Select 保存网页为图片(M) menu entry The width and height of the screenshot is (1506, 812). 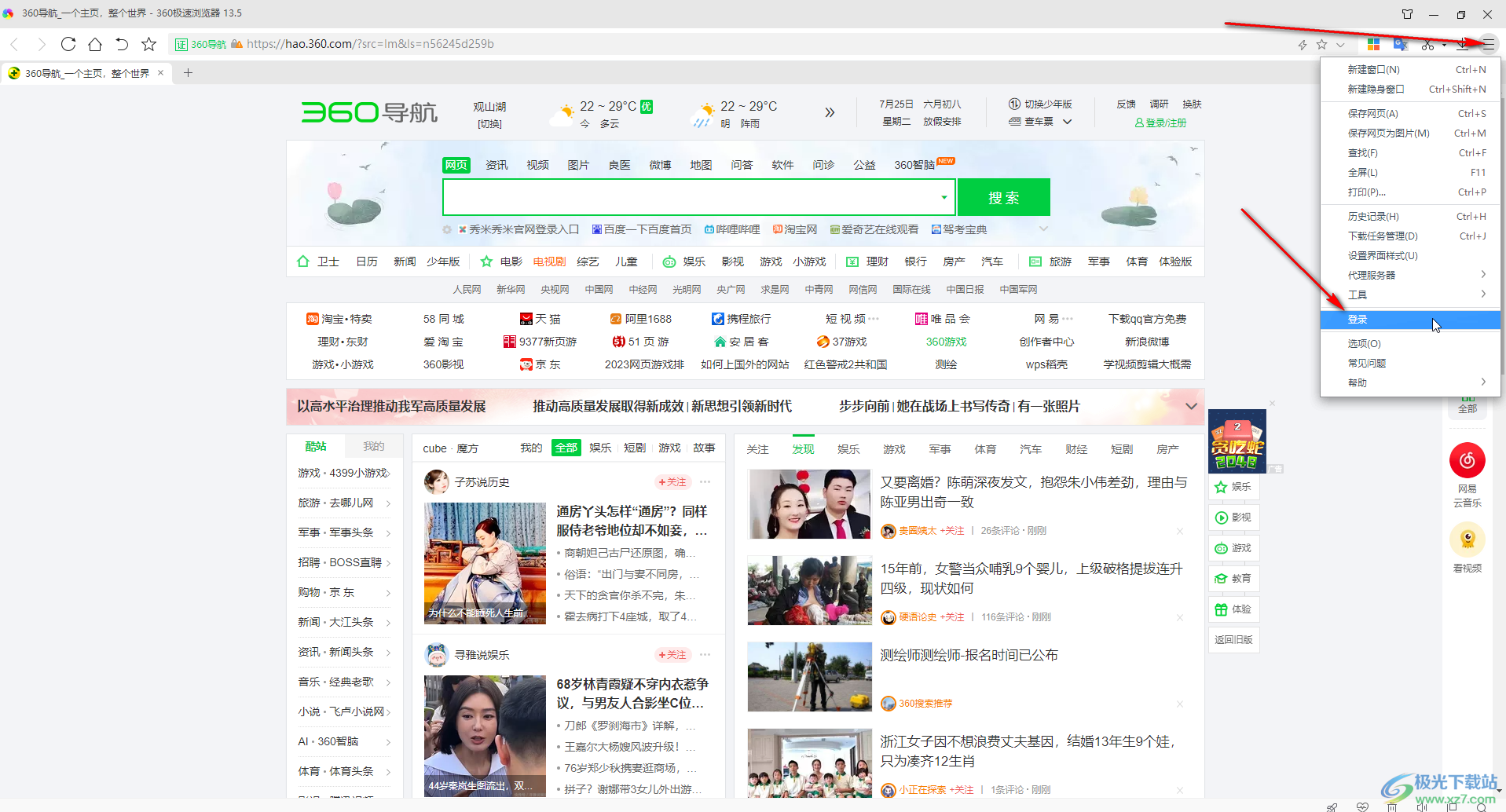1410,133
